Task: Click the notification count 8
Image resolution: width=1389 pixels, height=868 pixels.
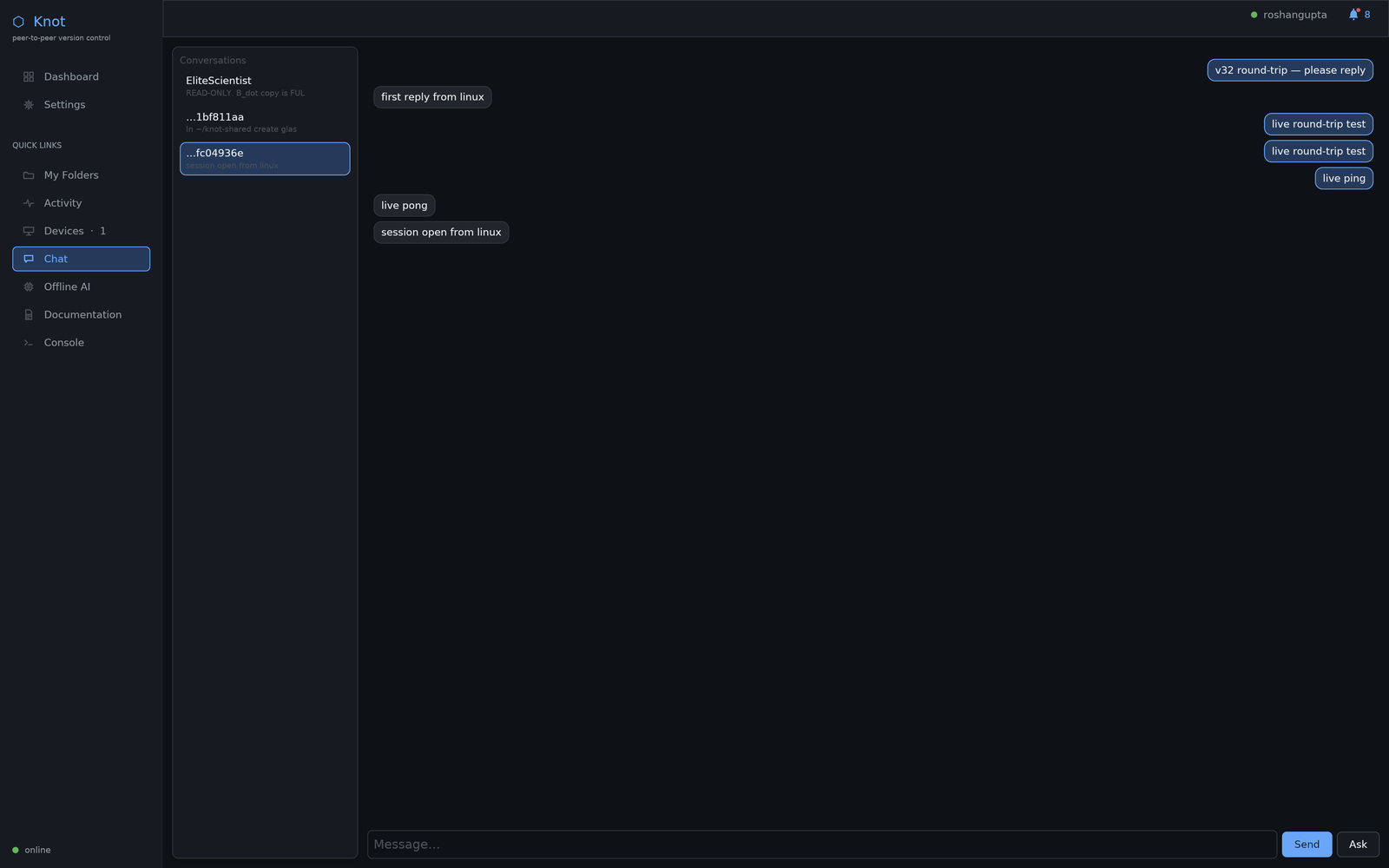Action: [1367, 15]
